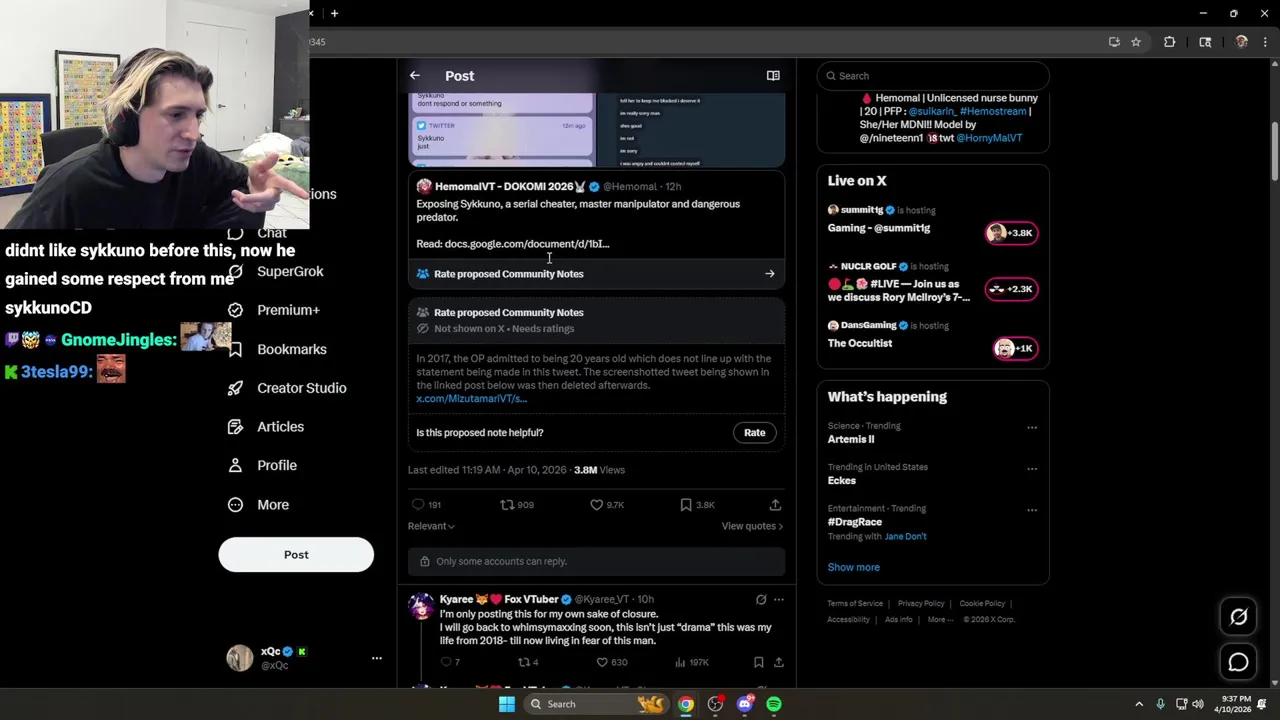Join summit1g's +3.8K live space
Viewport: 1280px width, 720px height.
1013,233
